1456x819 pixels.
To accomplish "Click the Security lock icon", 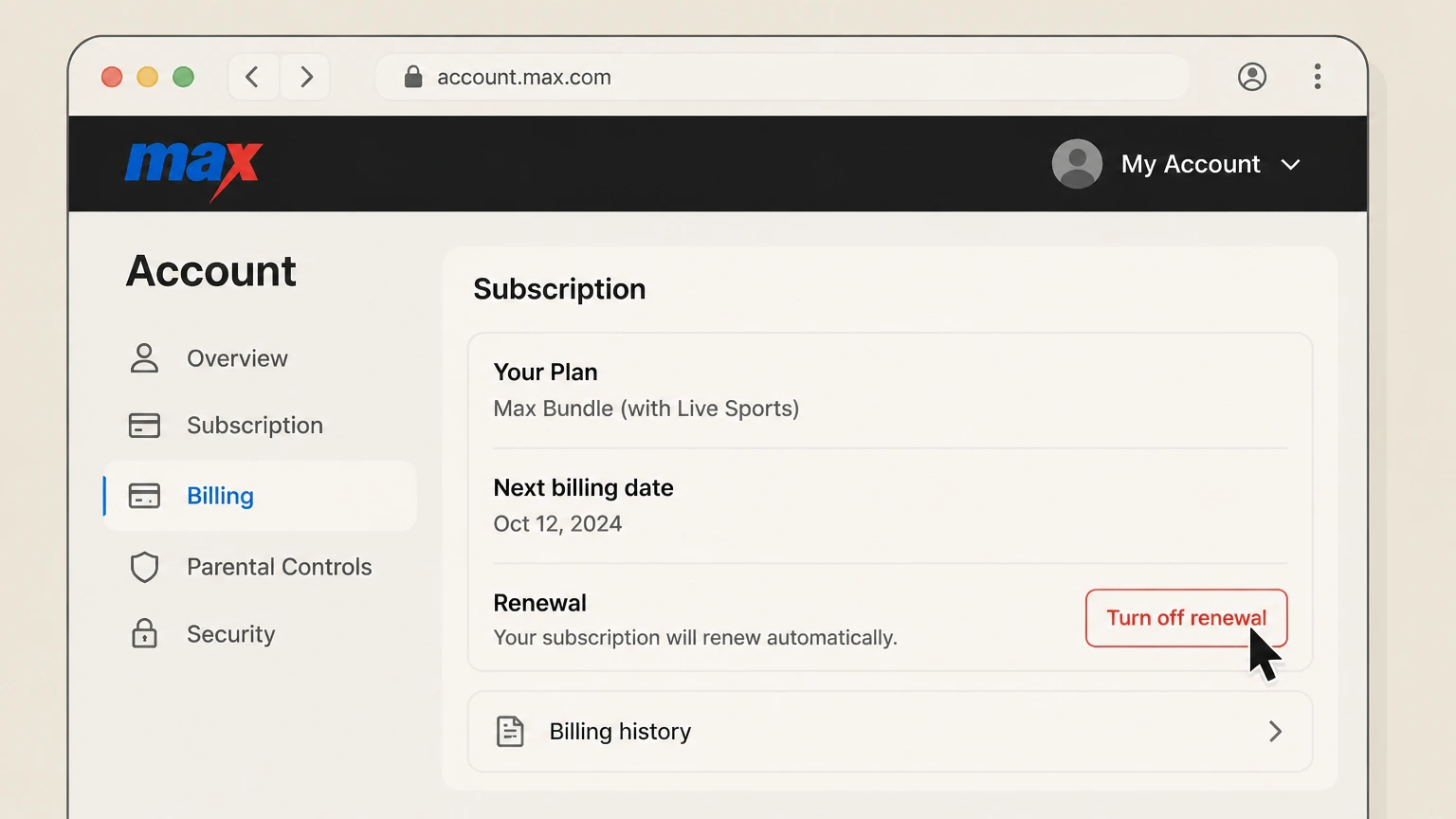I will 144,633.
